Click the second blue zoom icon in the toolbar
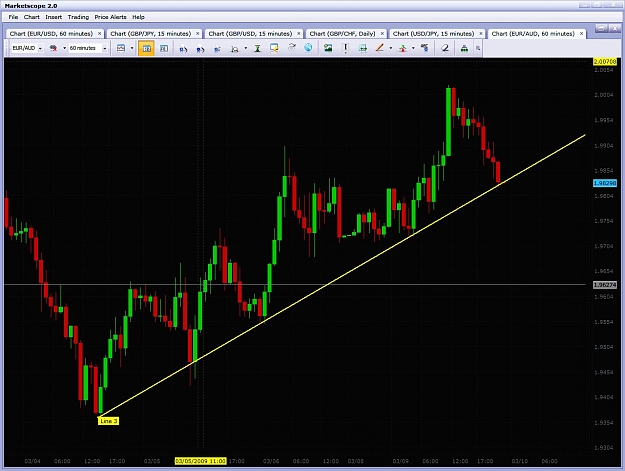This screenshot has height=471, width=625. click(x=200, y=49)
